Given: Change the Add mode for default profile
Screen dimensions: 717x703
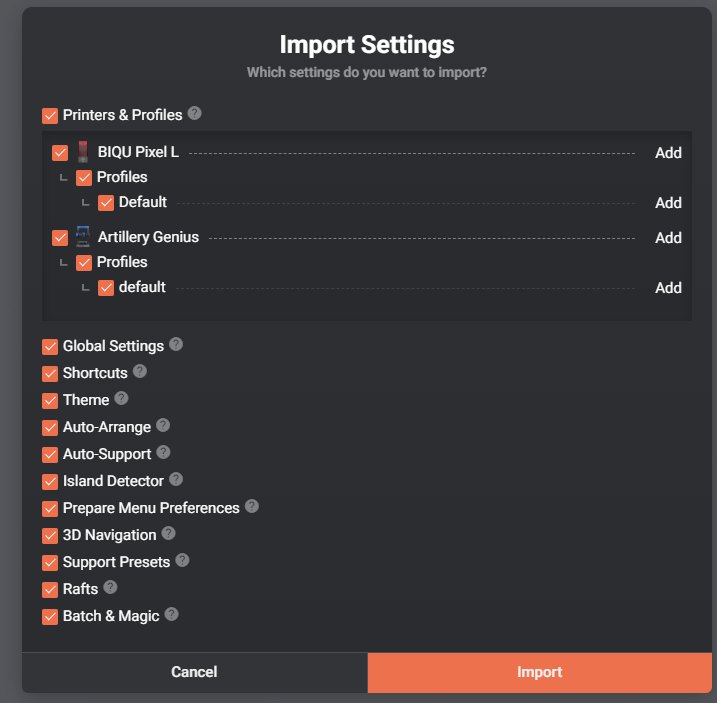Looking at the screenshot, I should 668,288.
